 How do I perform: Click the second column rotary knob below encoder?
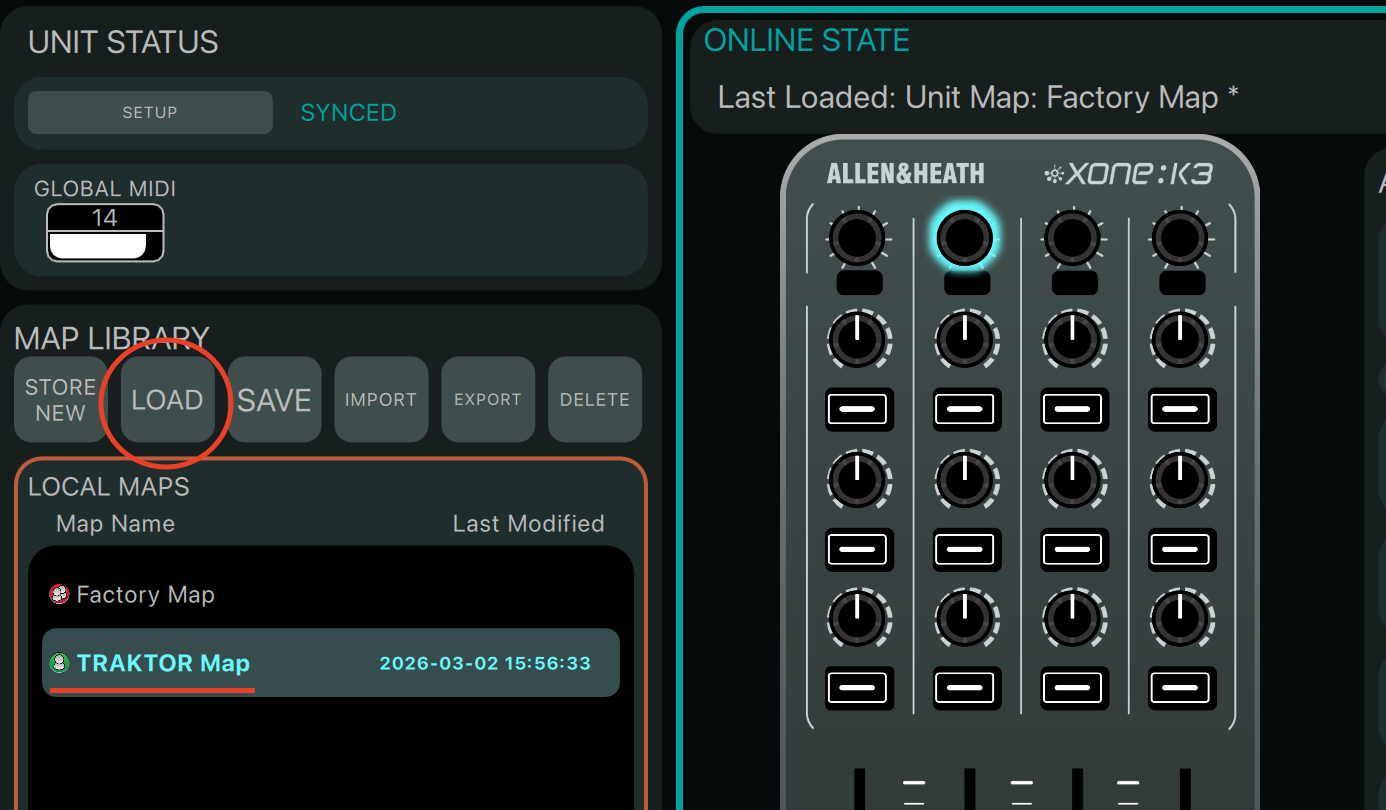click(x=965, y=340)
